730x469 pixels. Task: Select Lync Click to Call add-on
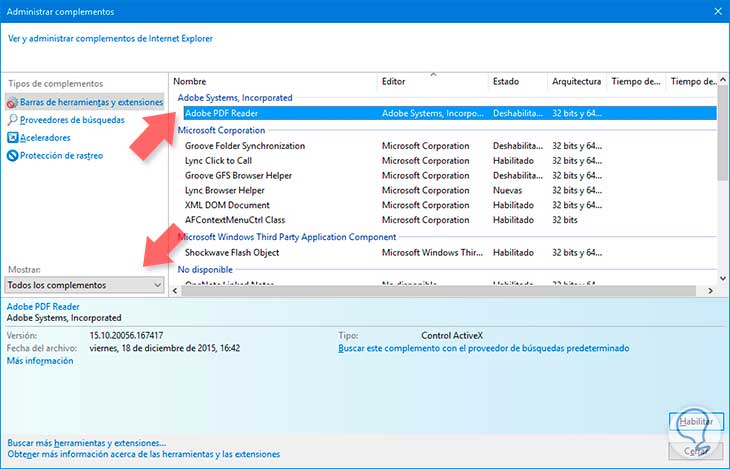[x=218, y=161]
